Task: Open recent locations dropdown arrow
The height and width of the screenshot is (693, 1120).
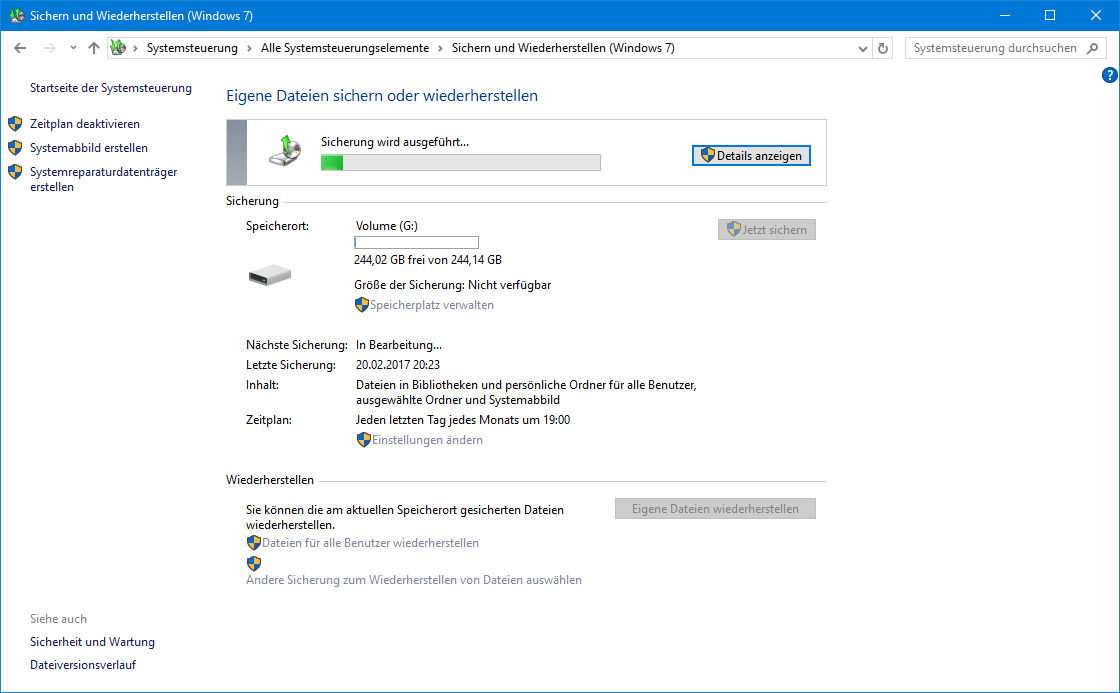Action: point(73,48)
